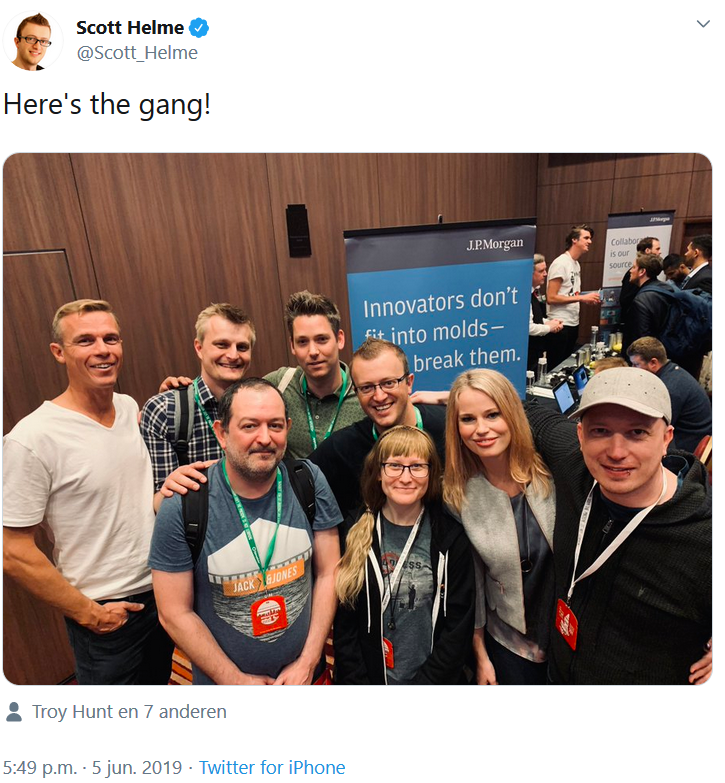Click the white V-neck T-shirt
The height and width of the screenshot is (783, 725).
tap(82, 494)
